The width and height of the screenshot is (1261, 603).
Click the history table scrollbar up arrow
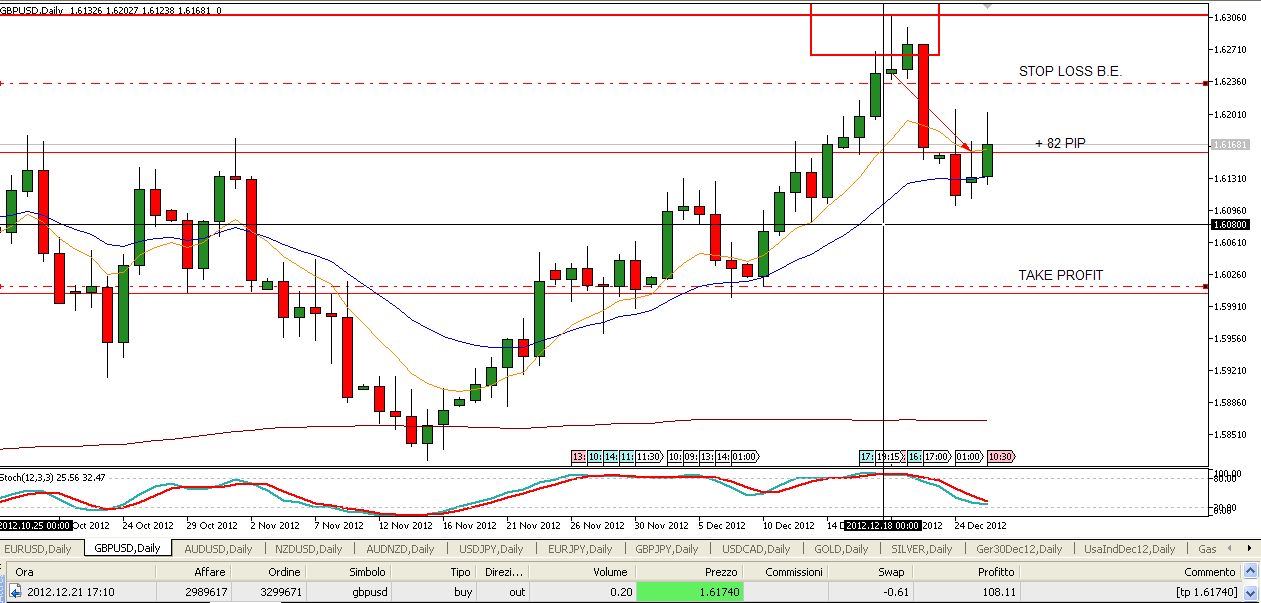pos(1250,571)
